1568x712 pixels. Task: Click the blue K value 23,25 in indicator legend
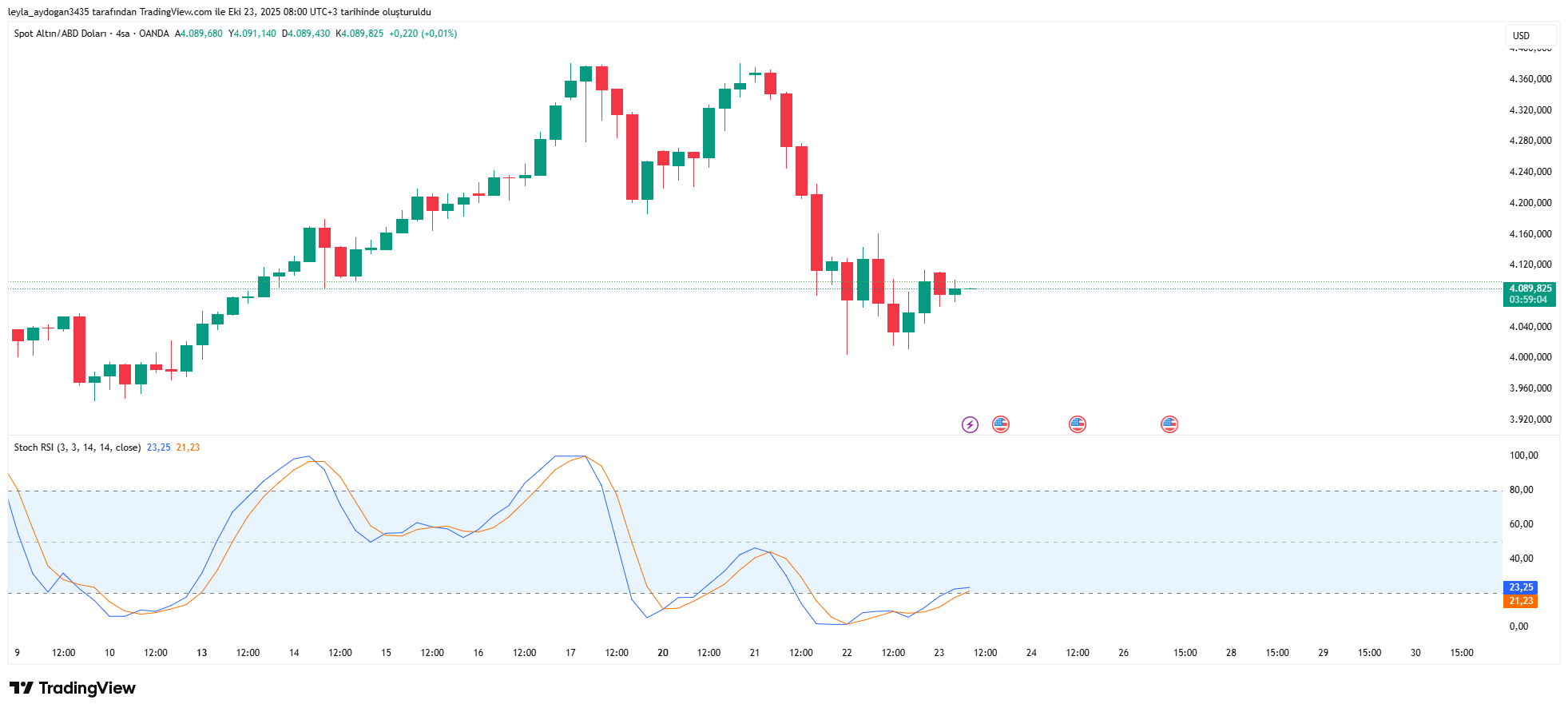158,447
